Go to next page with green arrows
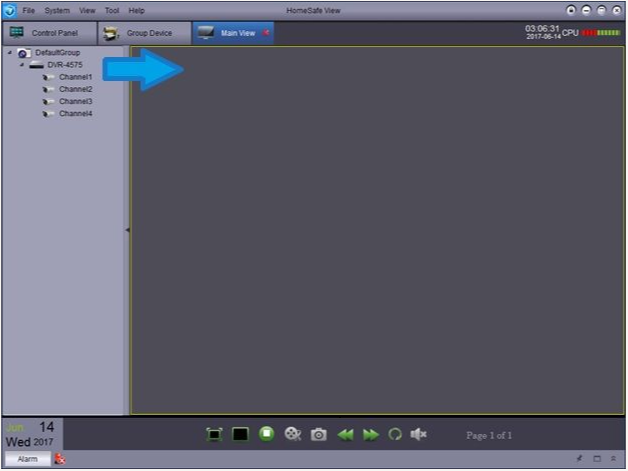 371,435
